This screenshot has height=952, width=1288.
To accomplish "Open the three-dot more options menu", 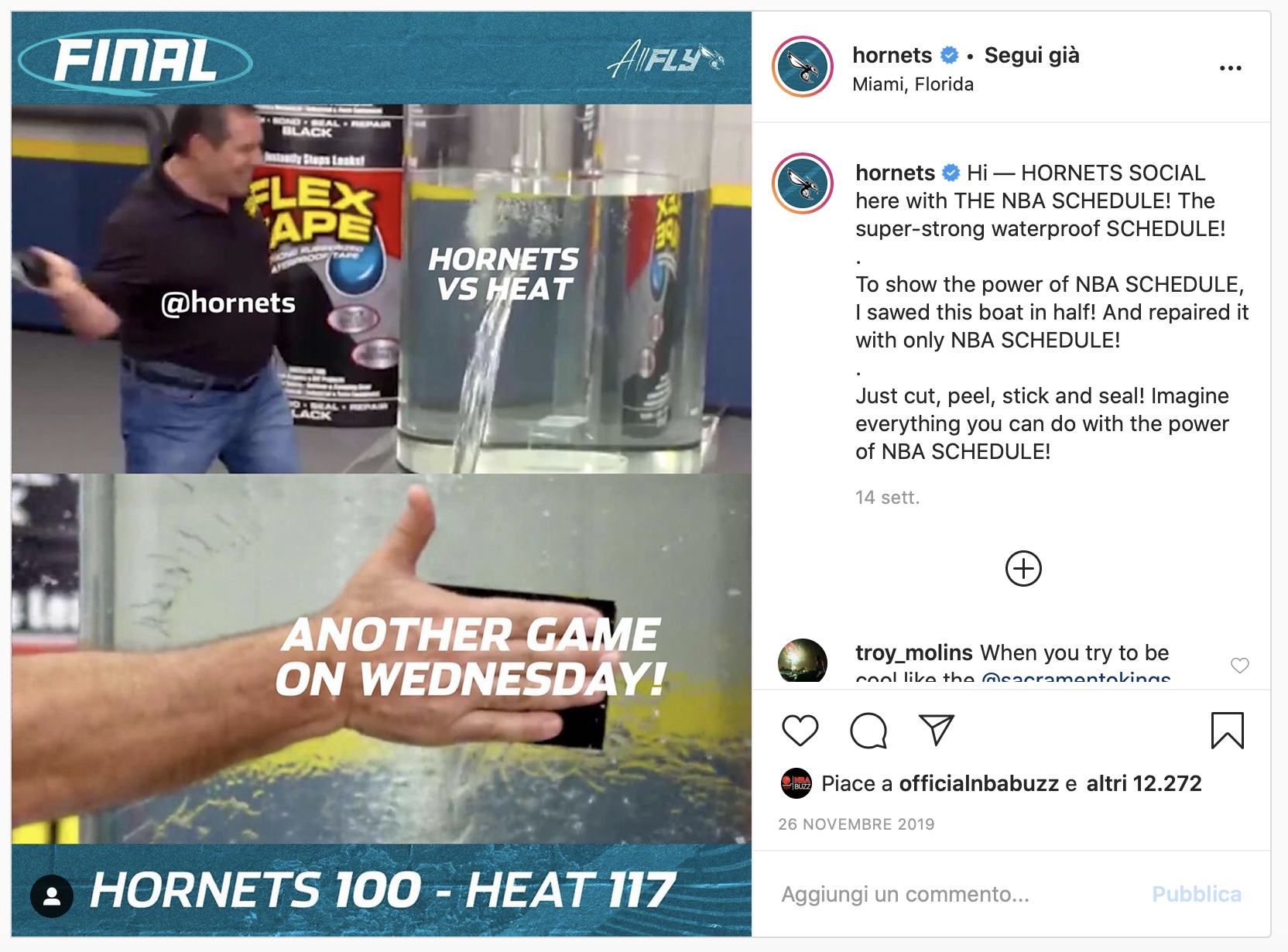I will coord(1230,68).
